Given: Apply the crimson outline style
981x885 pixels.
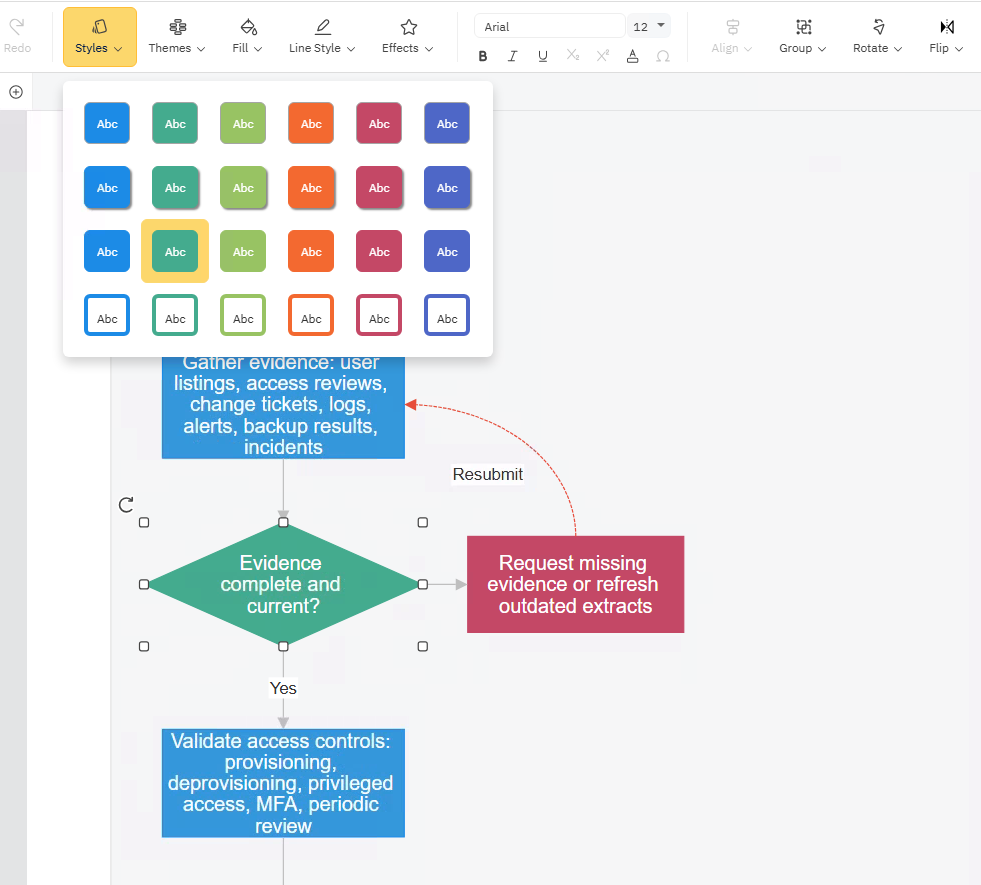Looking at the screenshot, I should (x=379, y=315).
